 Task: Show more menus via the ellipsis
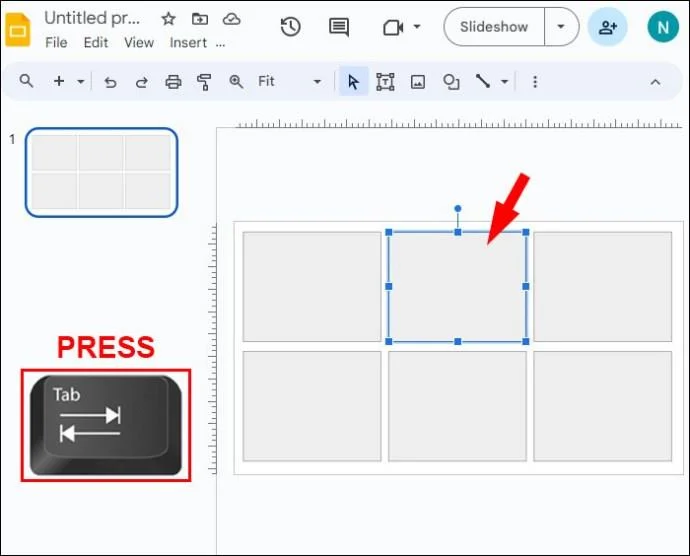(220, 44)
